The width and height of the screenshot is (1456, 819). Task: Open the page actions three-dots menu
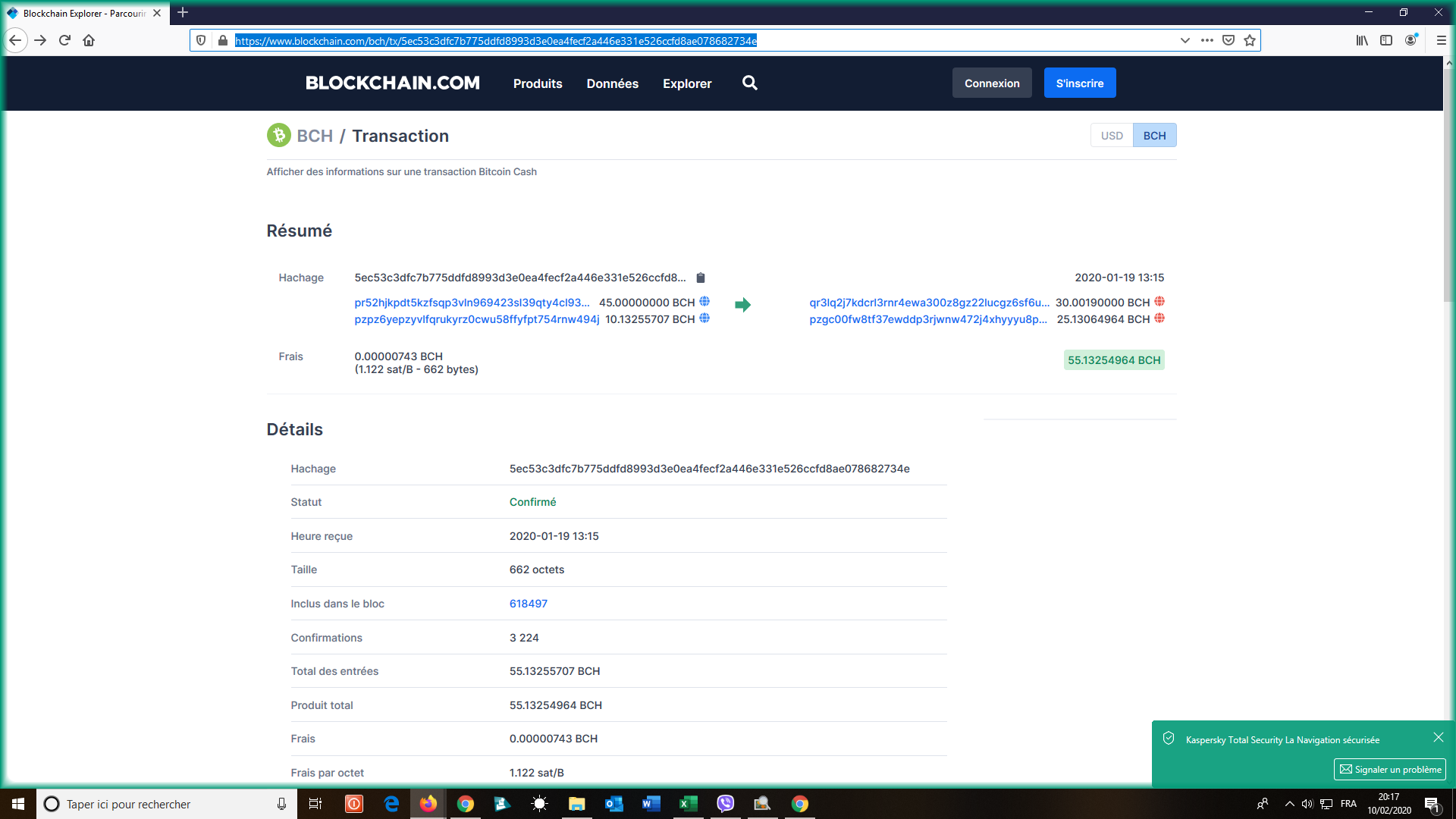point(1207,41)
